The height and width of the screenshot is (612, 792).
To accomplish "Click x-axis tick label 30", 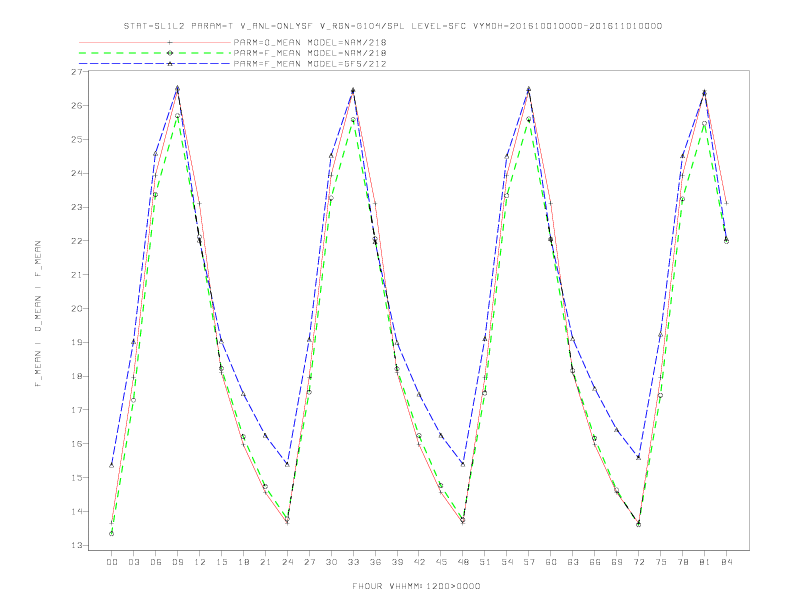I will [x=331, y=562].
